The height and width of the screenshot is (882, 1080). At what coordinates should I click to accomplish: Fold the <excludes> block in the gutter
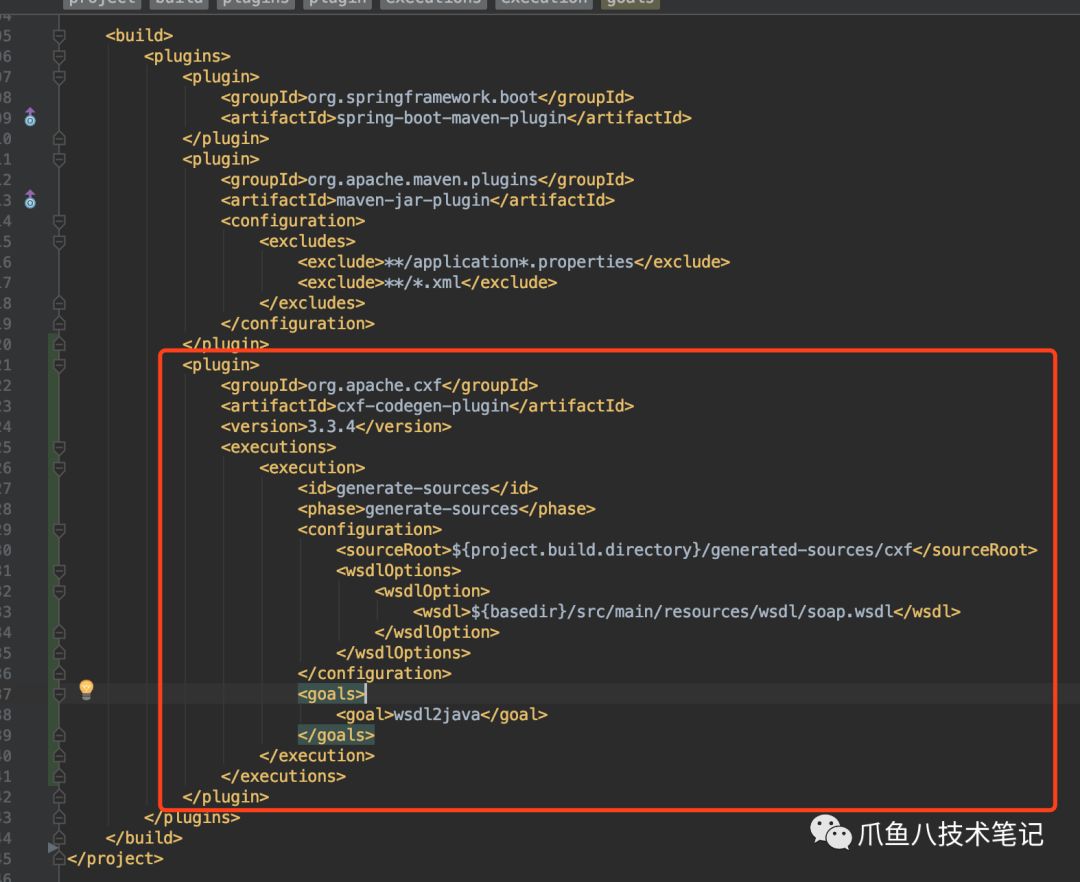(59, 241)
